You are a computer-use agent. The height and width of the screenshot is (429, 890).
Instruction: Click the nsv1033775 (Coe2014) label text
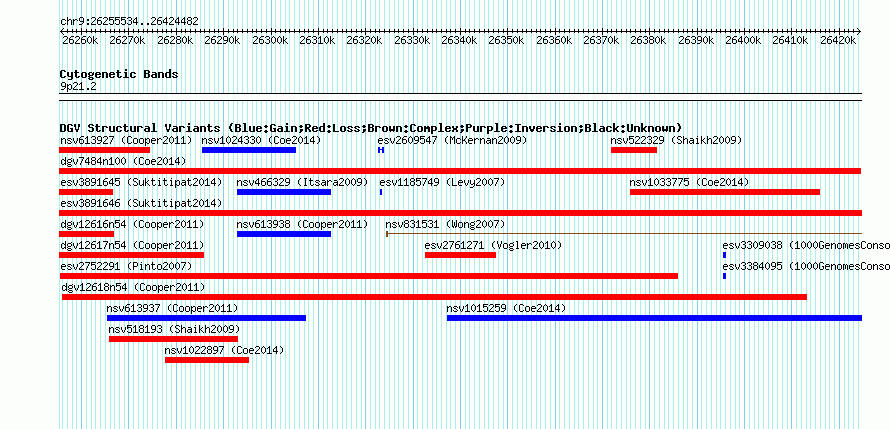tap(690, 182)
